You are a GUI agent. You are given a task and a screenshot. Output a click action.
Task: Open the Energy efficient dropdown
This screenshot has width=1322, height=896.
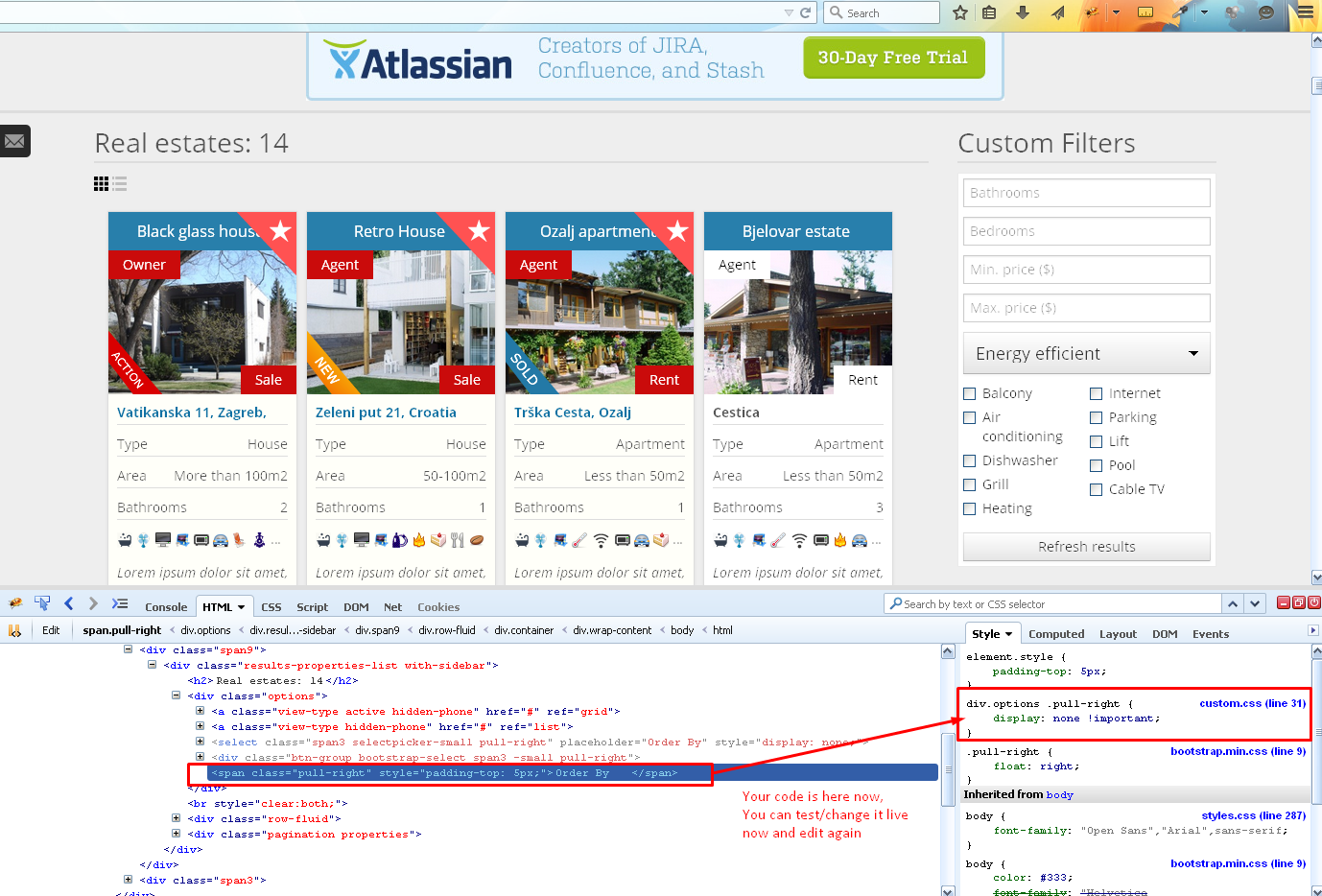(x=1086, y=353)
